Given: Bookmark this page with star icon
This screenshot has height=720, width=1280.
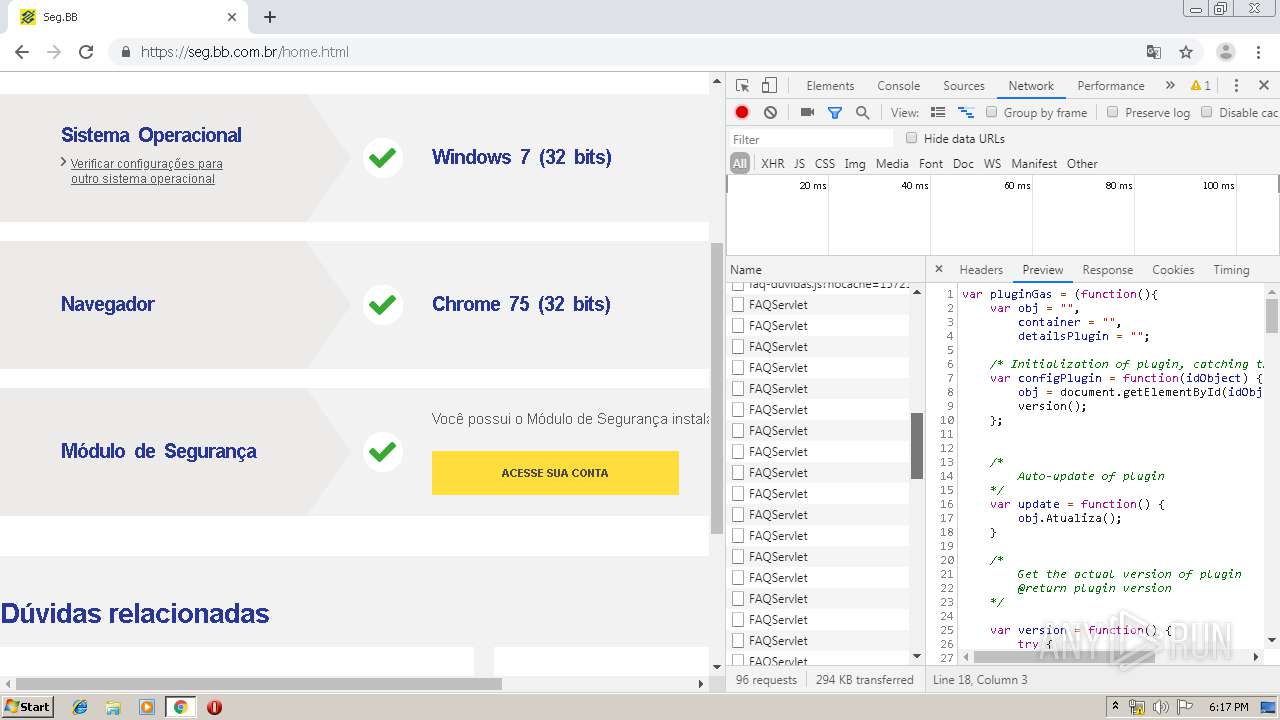Looking at the screenshot, I should pos(1186,52).
